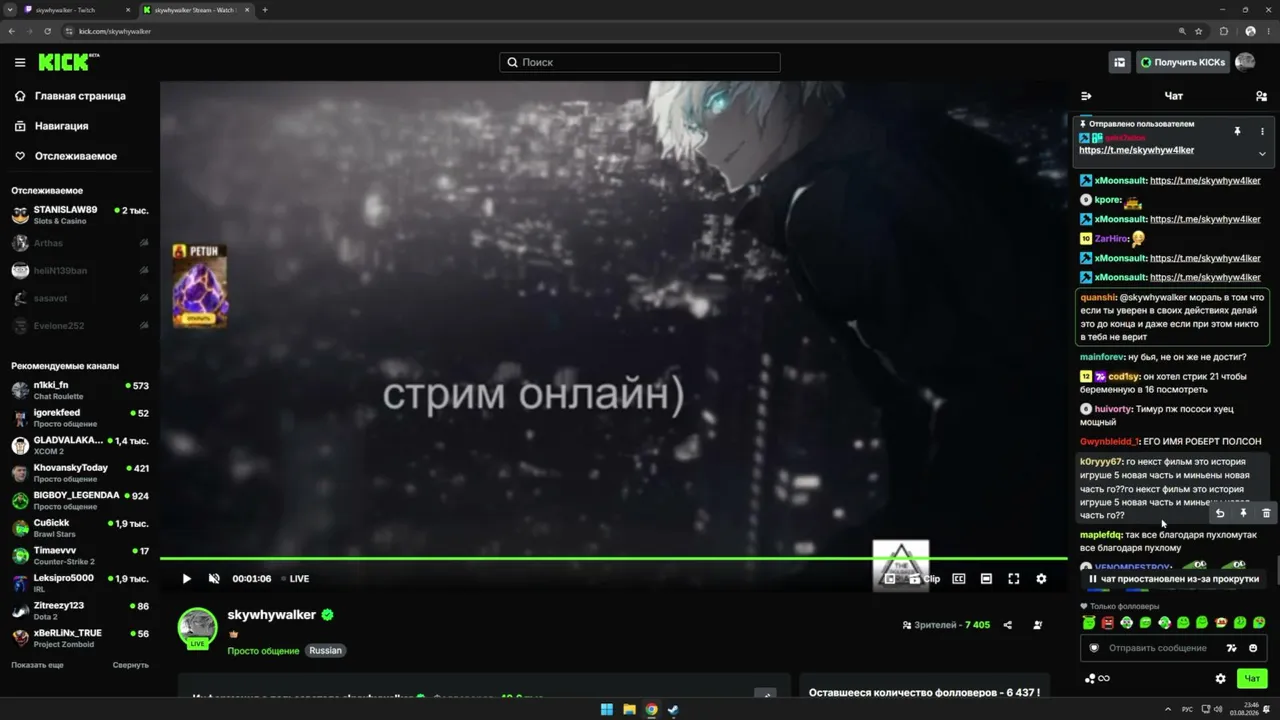The height and width of the screenshot is (720, 1280).
Task: Bookmark this page with star icon
Action: point(1199,31)
